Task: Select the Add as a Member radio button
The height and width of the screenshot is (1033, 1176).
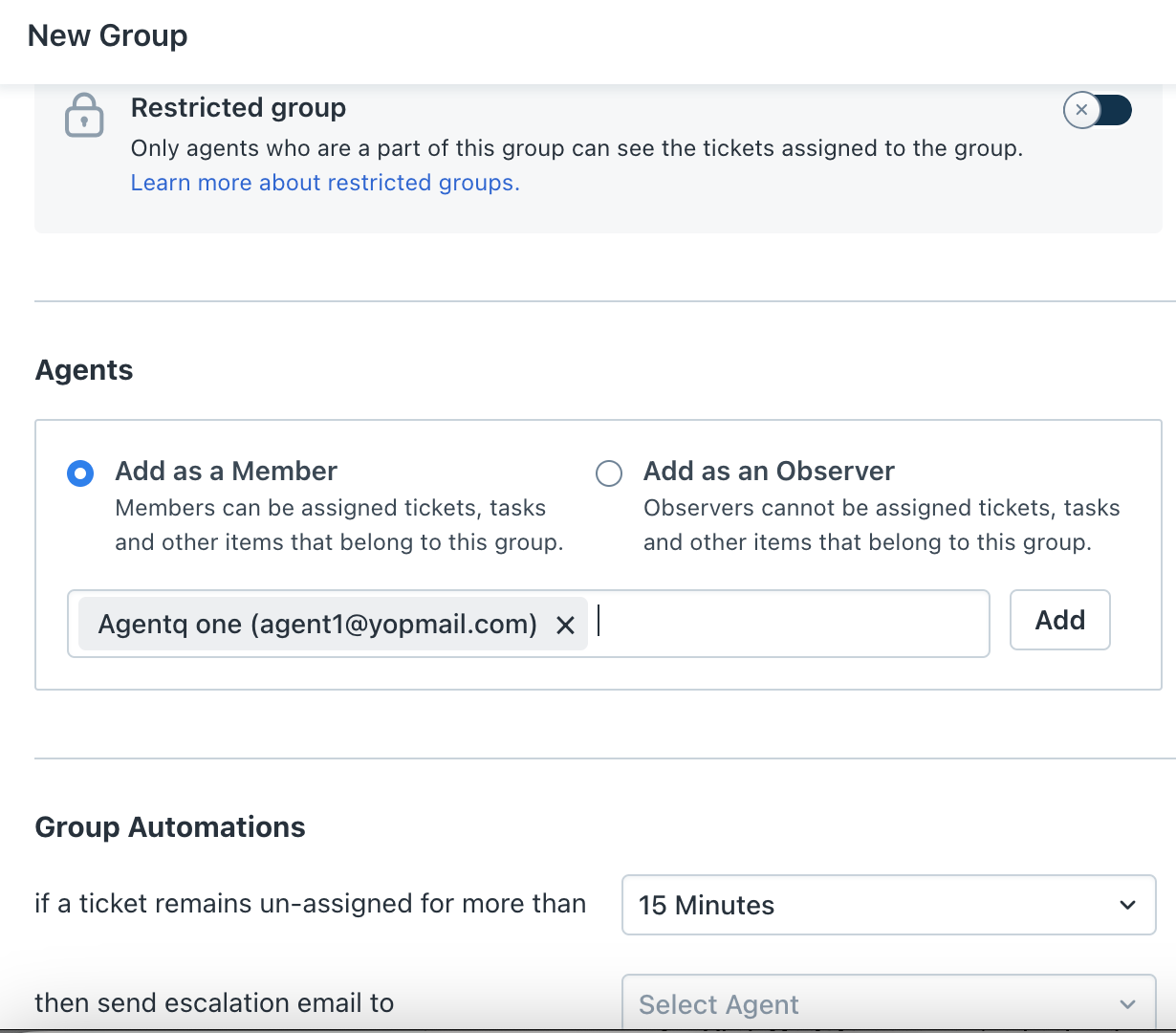Action: point(80,473)
